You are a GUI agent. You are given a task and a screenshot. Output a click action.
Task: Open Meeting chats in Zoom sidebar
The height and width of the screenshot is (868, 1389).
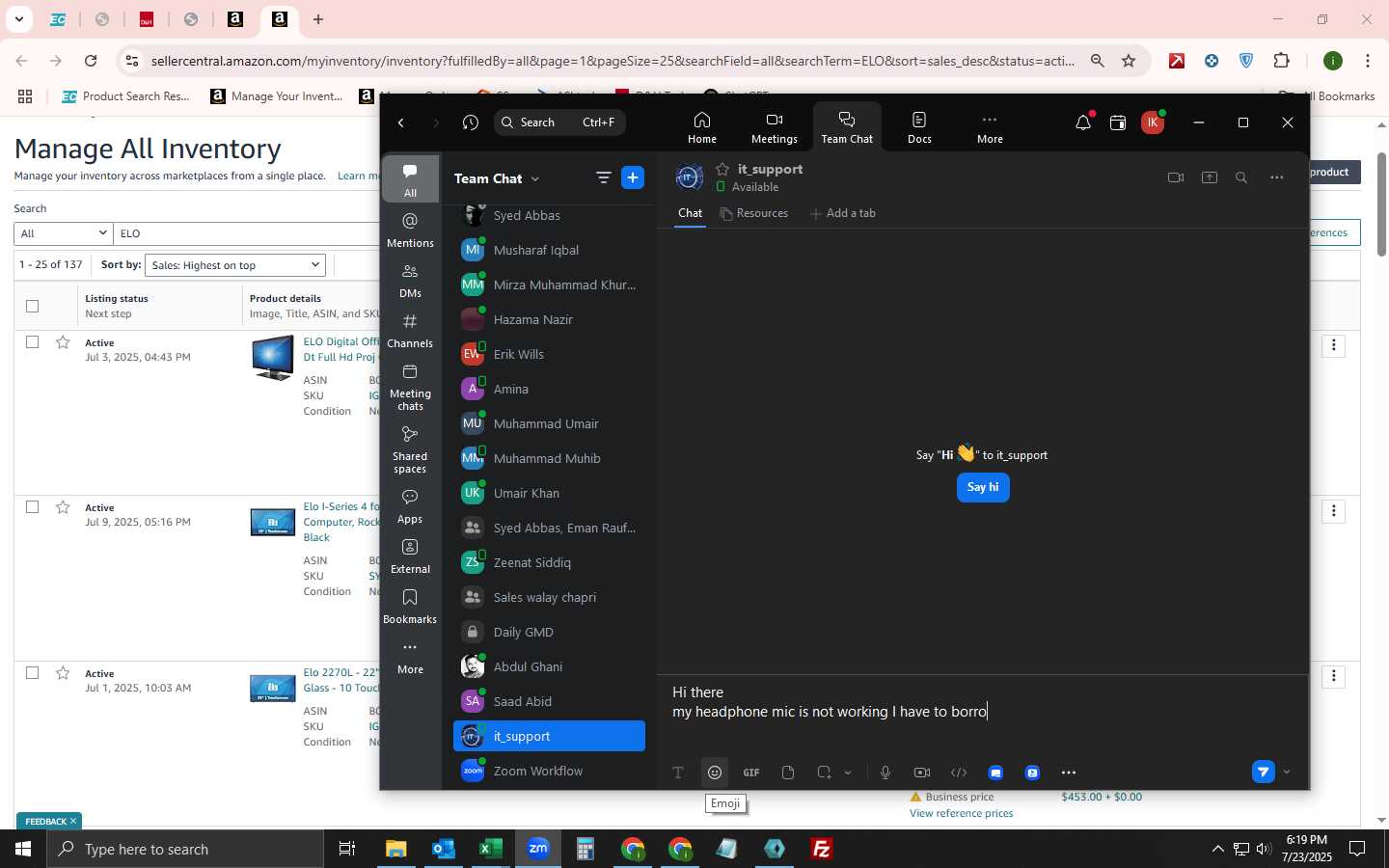click(410, 387)
